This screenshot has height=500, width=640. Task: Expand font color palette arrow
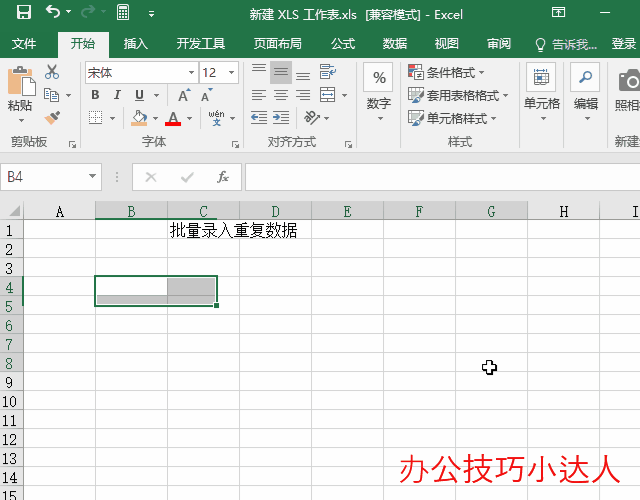tap(189, 118)
